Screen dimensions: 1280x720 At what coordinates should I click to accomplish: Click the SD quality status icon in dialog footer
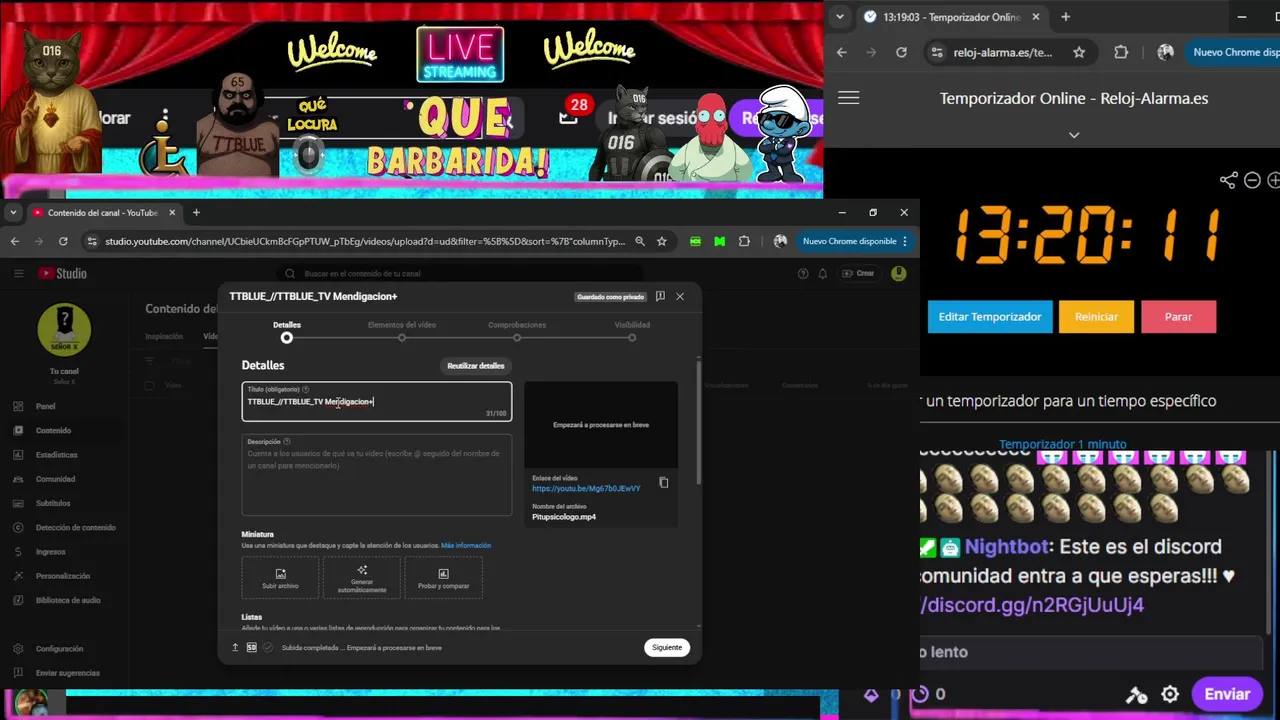tap(251, 647)
